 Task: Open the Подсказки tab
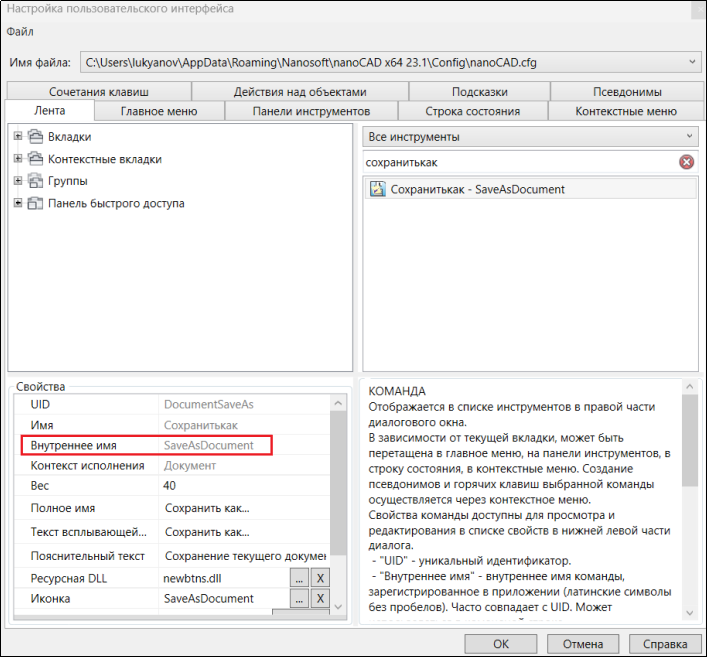pyautogui.click(x=480, y=92)
